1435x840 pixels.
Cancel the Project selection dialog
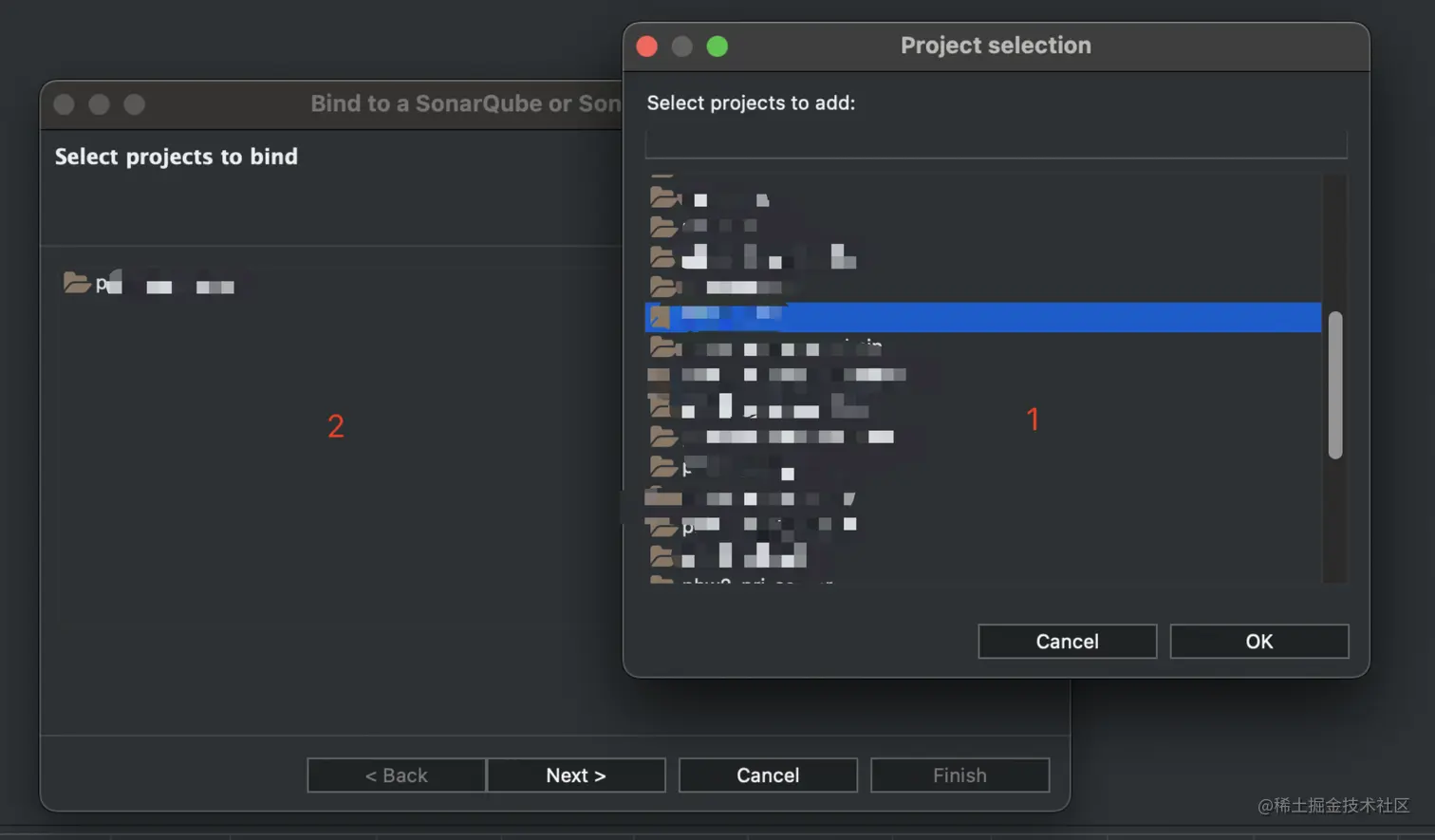(1067, 642)
